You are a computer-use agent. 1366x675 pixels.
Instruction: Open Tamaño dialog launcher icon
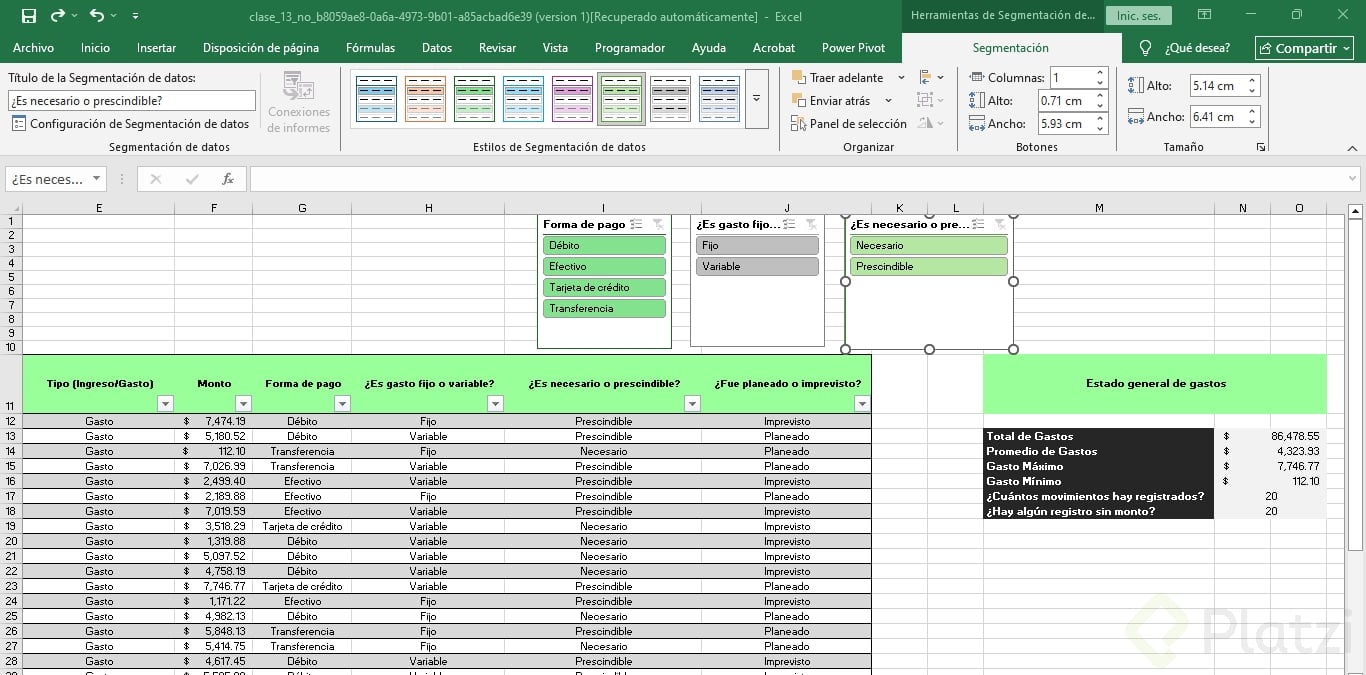point(1260,147)
